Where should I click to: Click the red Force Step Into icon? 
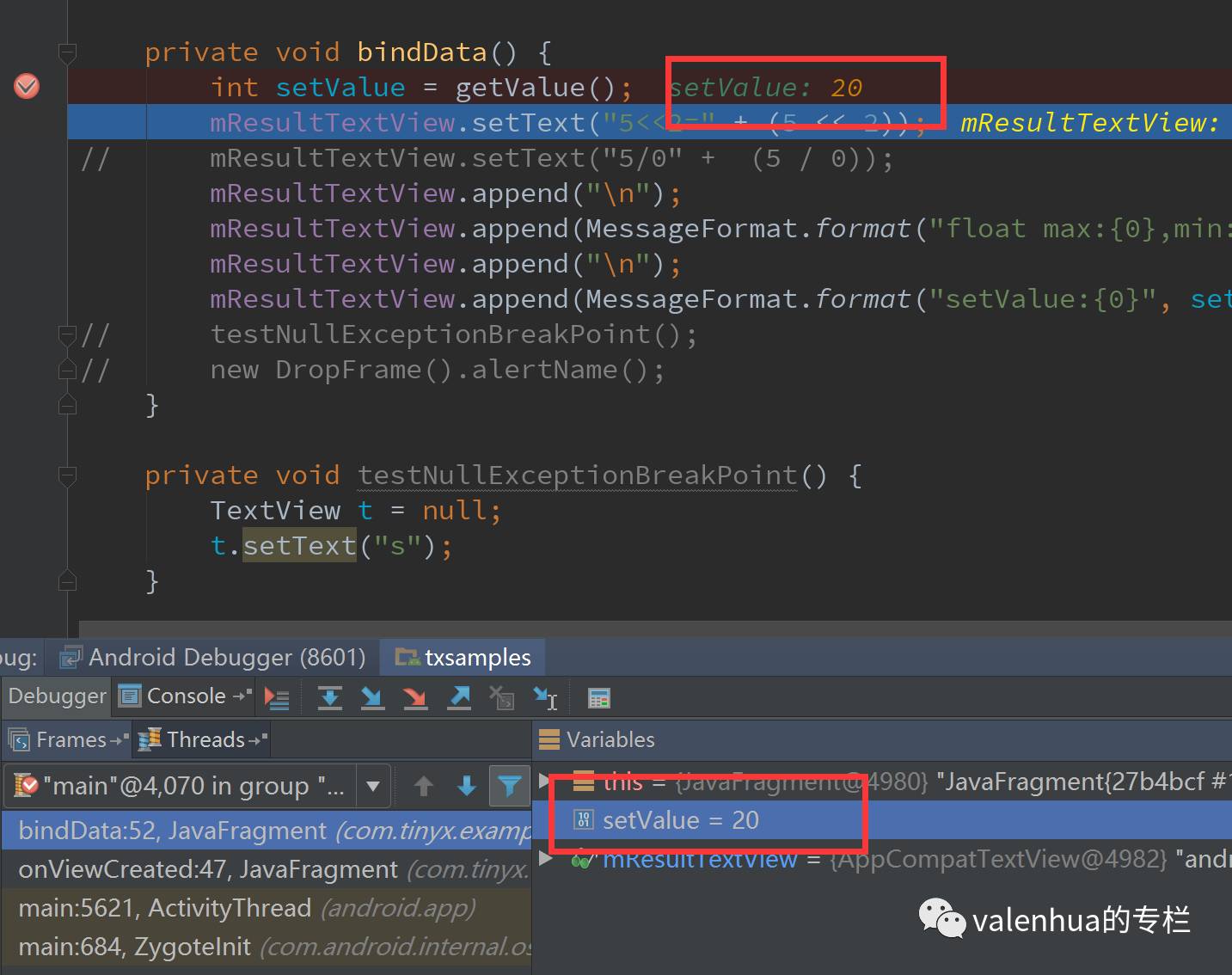(415, 697)
